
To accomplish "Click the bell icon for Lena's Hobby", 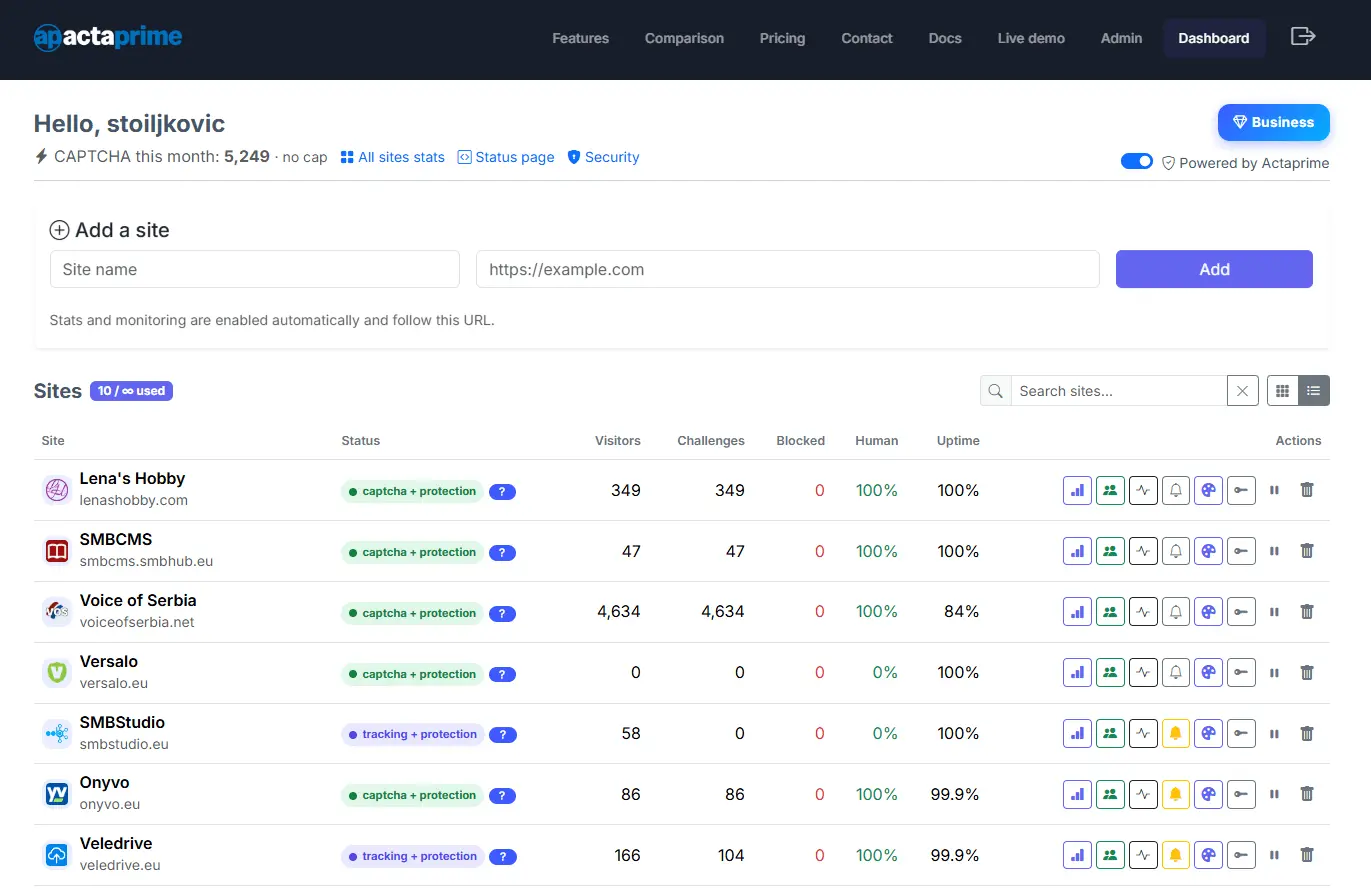I will (1175, 491).
